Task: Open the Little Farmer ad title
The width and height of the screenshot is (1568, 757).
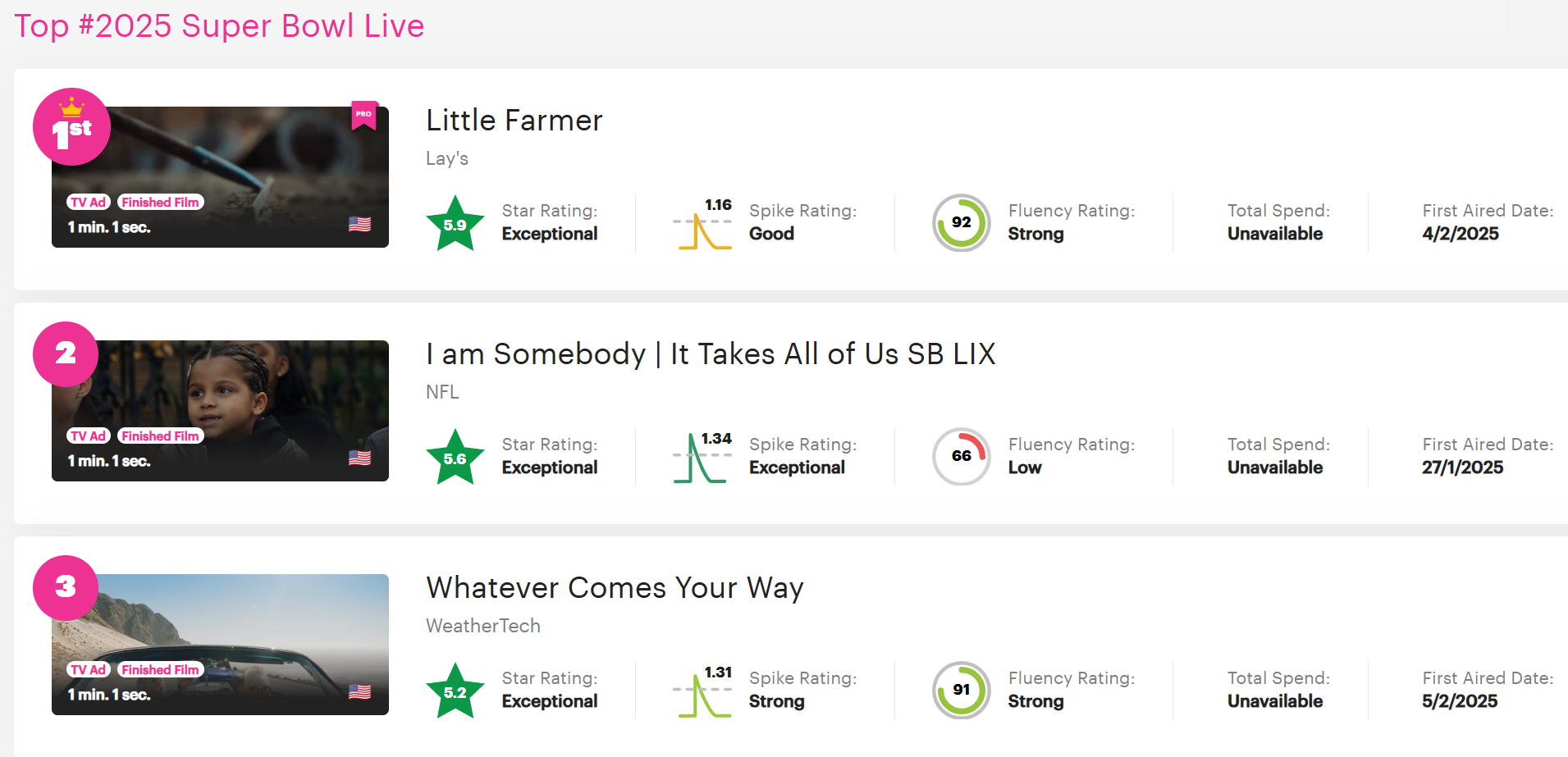Action: coord(514,121)
